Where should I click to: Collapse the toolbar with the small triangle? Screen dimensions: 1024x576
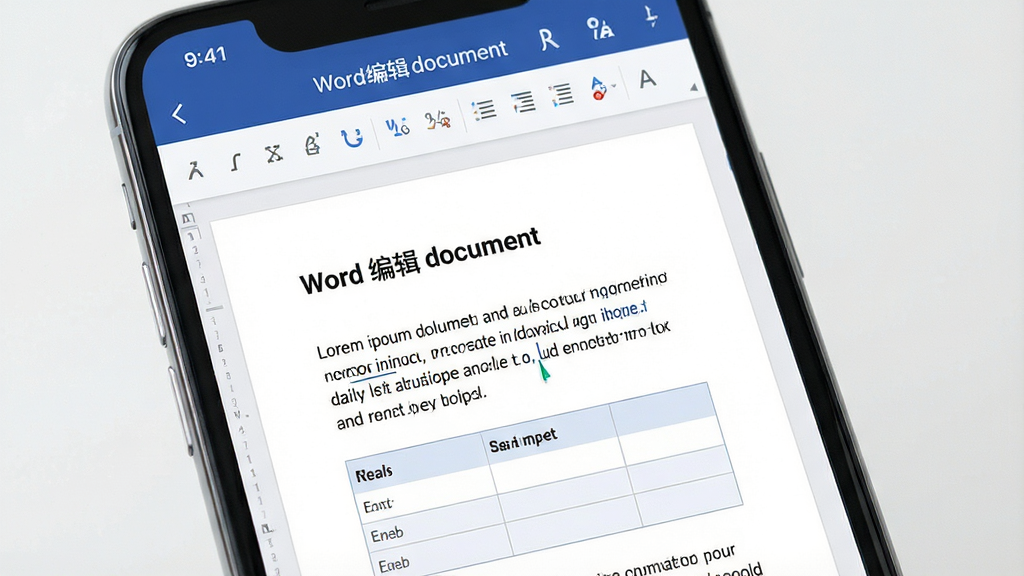[694, 87]
